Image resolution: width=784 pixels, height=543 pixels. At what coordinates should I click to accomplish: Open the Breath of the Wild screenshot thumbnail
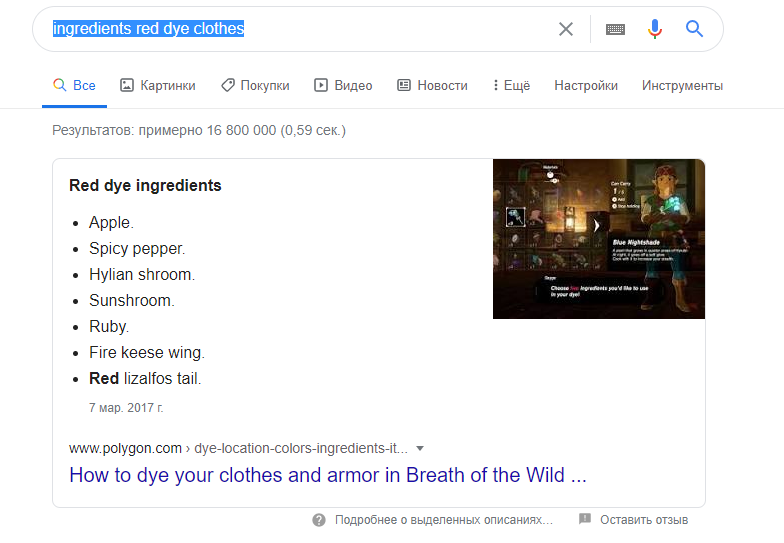pos(598,239)
